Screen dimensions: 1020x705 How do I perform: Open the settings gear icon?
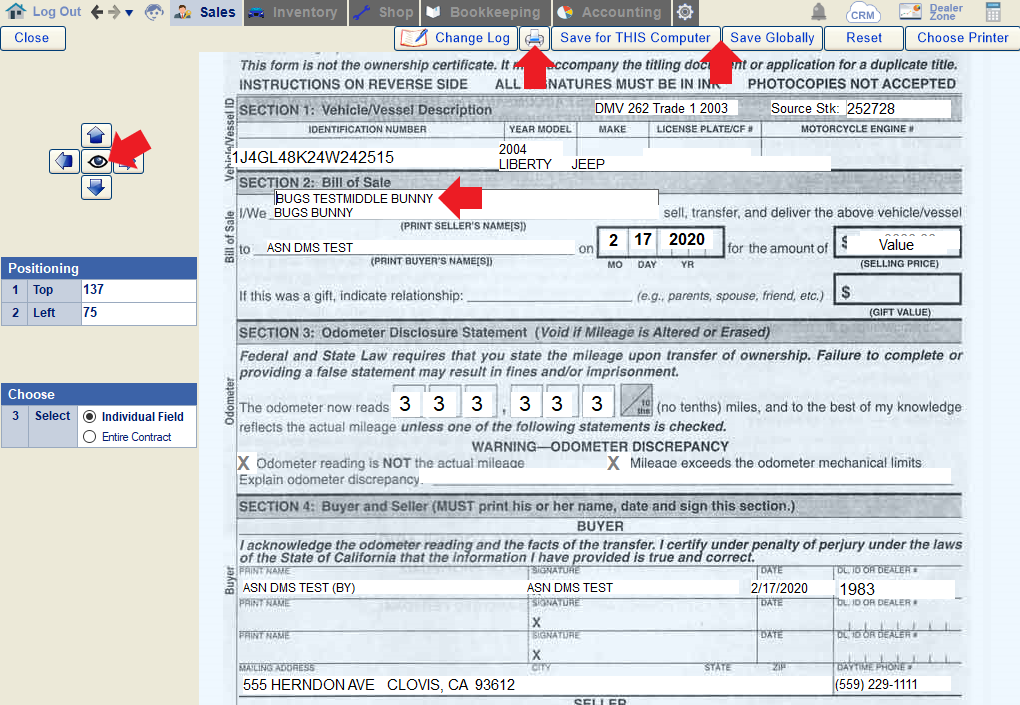point(685,12)
